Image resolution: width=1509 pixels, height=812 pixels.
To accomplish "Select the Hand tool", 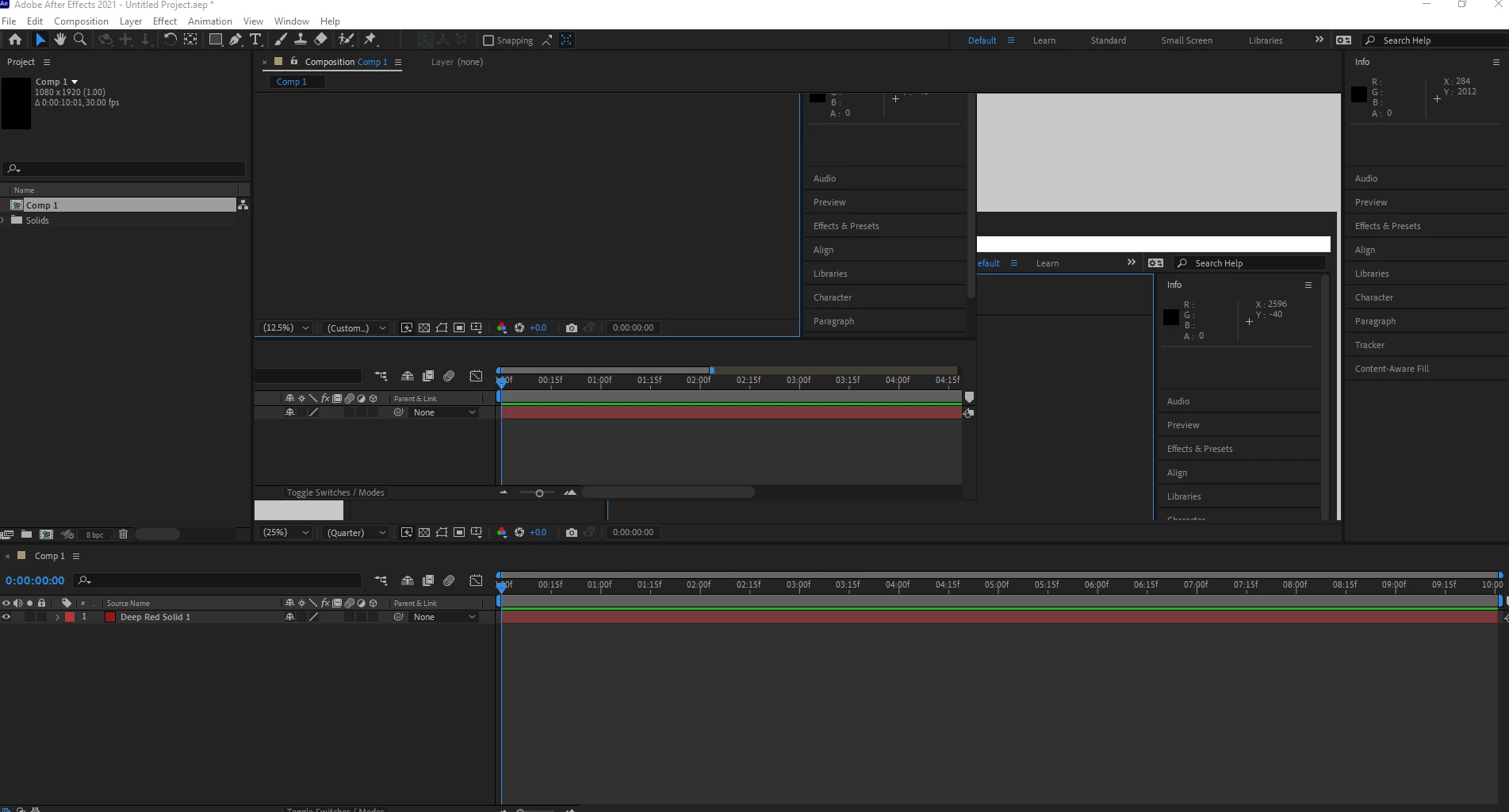I will [60, 39].
